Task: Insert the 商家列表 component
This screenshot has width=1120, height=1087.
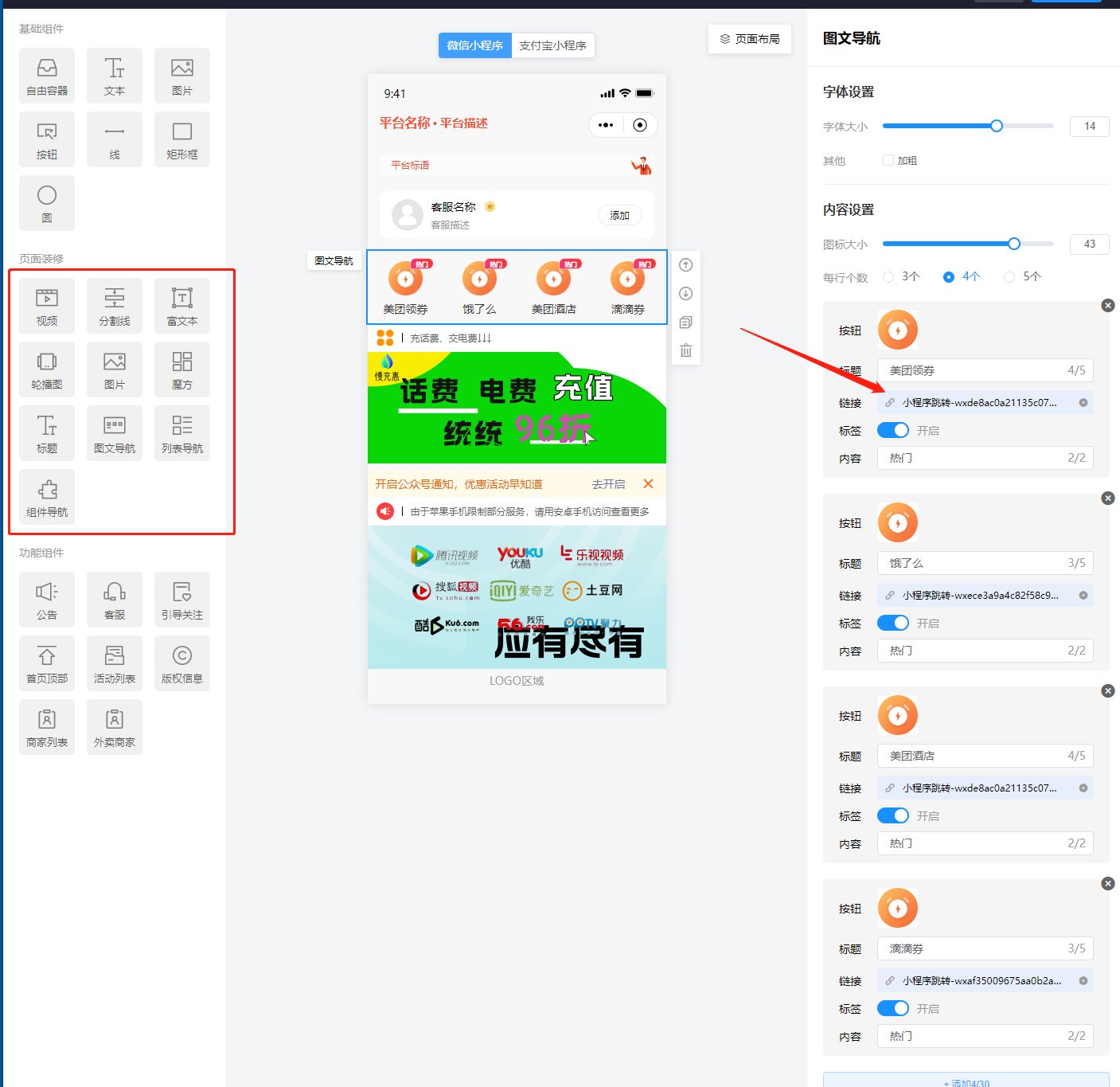Action: click(x=47, y=727)
